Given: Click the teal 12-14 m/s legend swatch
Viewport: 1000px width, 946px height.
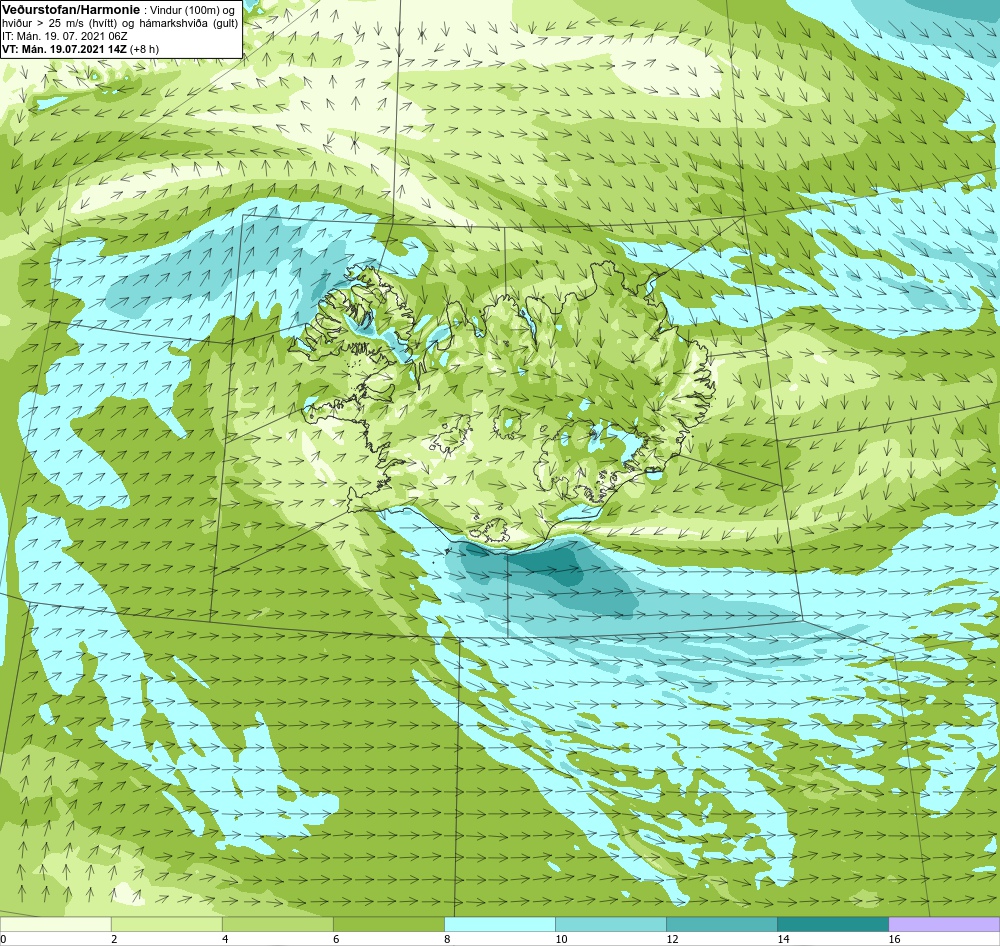Looking at the screenshot, I should pyautogui.click(x=721, y=924).
